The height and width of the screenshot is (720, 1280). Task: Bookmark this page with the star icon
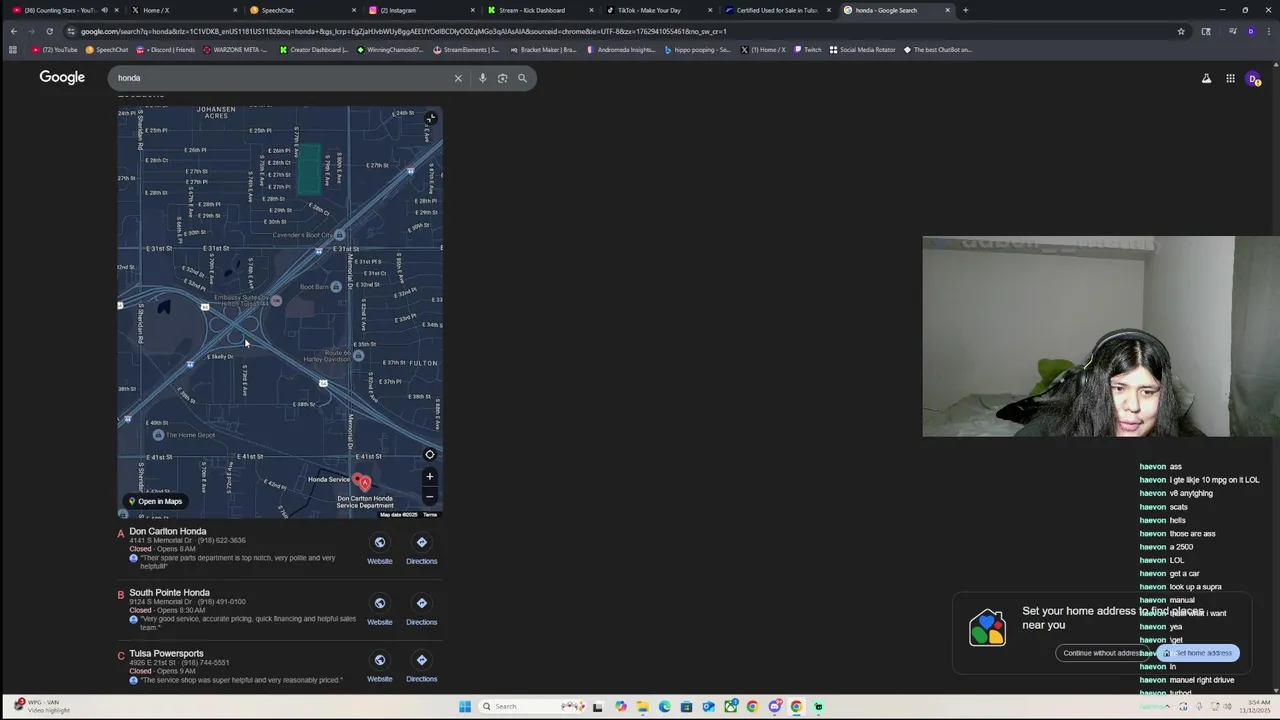pos(1181,31)
